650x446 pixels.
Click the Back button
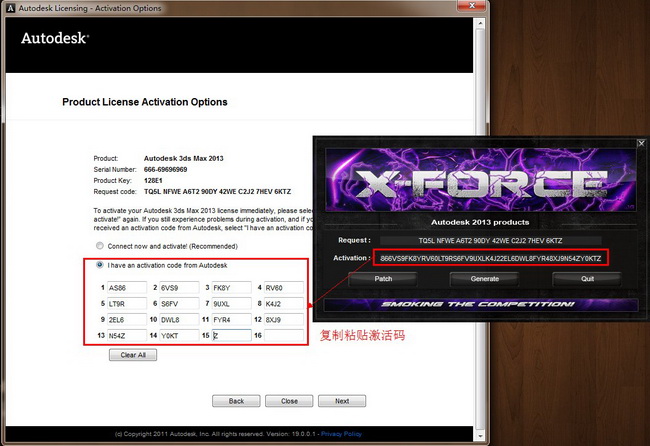pyautogui.click(x=236, y=401)
